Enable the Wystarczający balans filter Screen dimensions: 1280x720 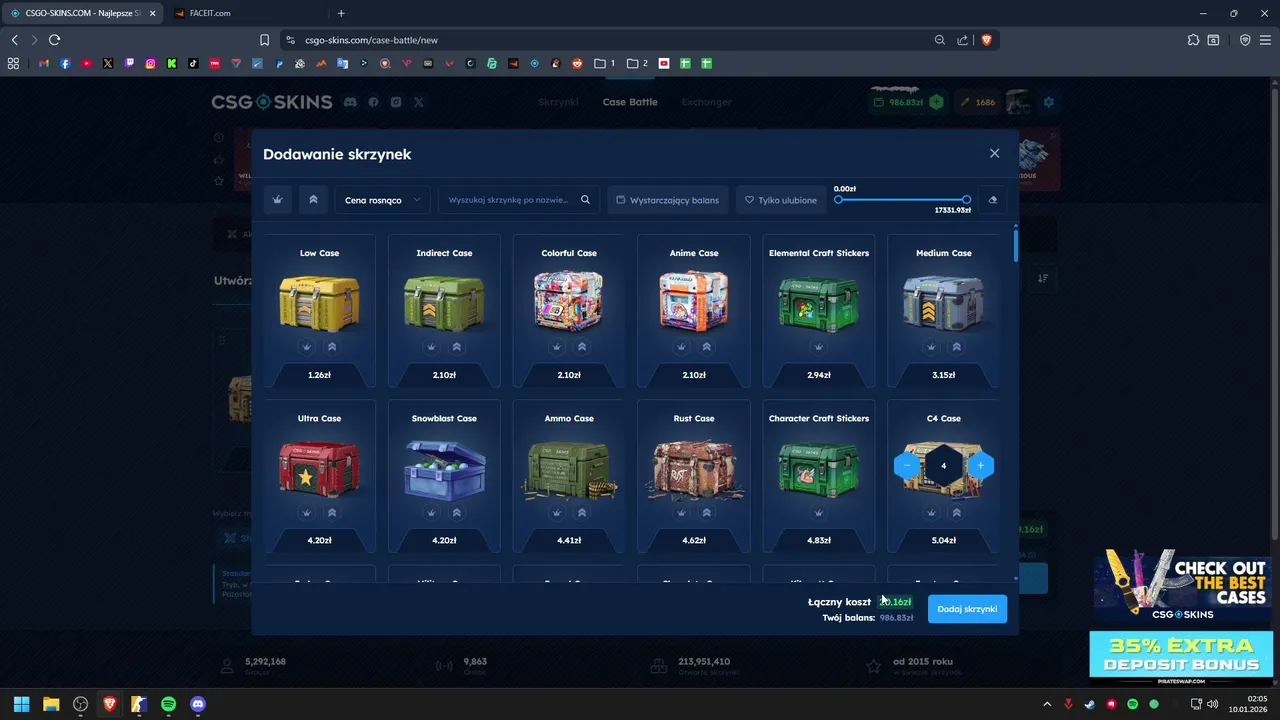tap(667, 200)
